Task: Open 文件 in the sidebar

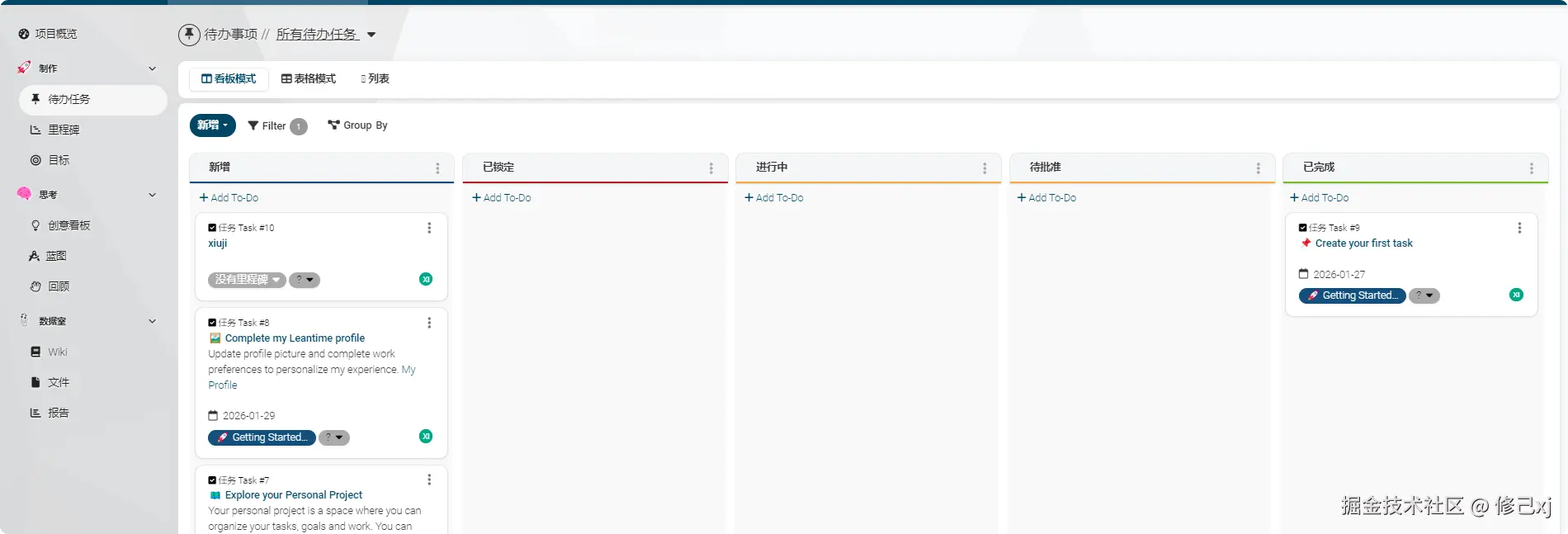Action: tap(59, 382)
